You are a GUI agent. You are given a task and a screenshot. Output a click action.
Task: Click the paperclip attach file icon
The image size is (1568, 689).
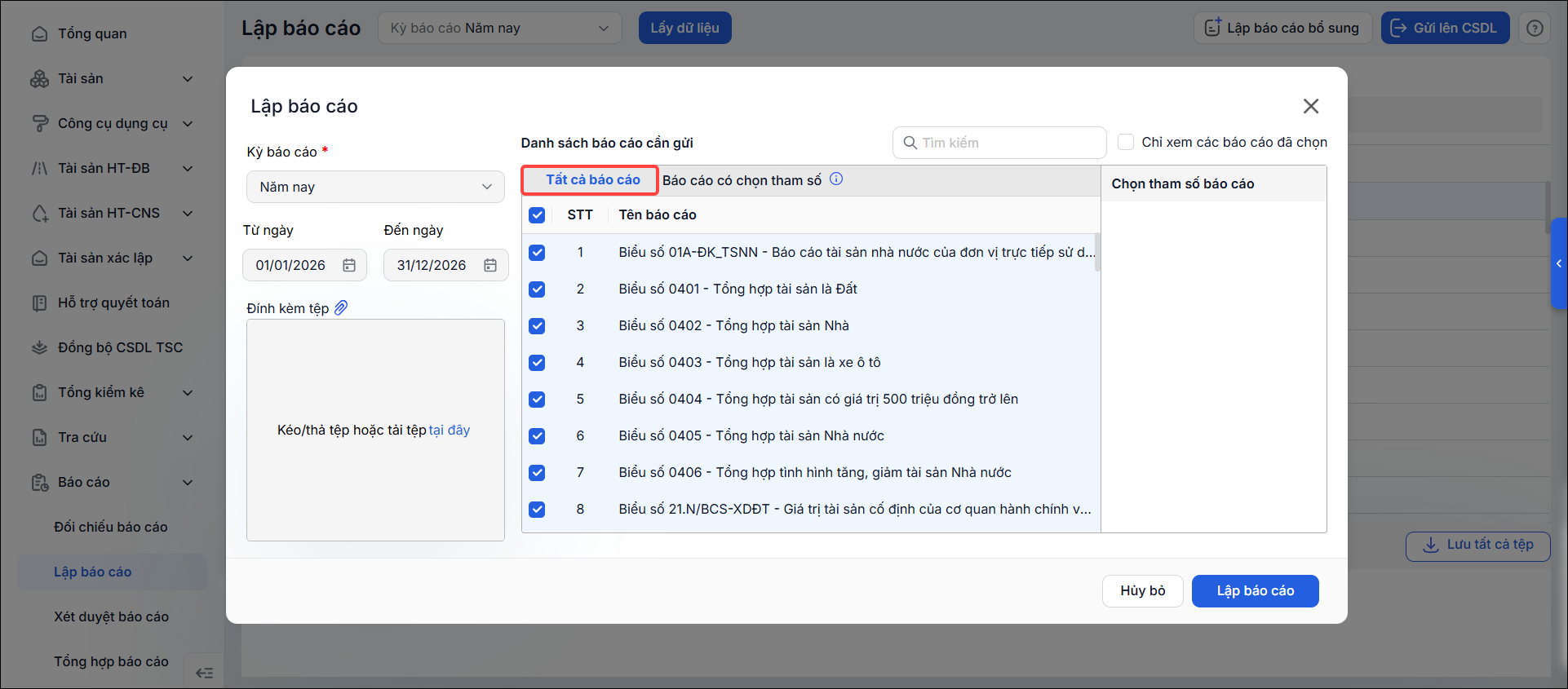tap(341, 307)
